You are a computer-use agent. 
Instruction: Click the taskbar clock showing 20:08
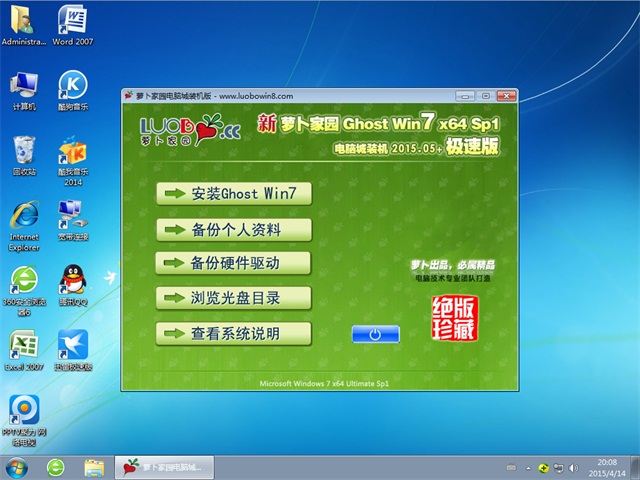click(609, 467)
